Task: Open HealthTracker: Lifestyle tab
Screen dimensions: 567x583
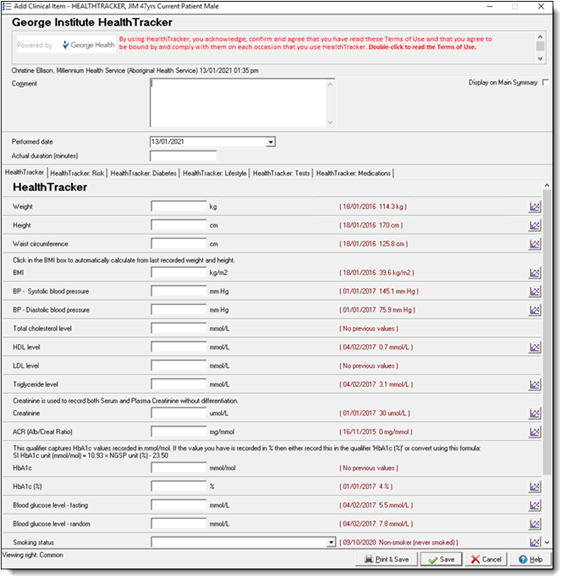Action: click(x=215, y=173)
